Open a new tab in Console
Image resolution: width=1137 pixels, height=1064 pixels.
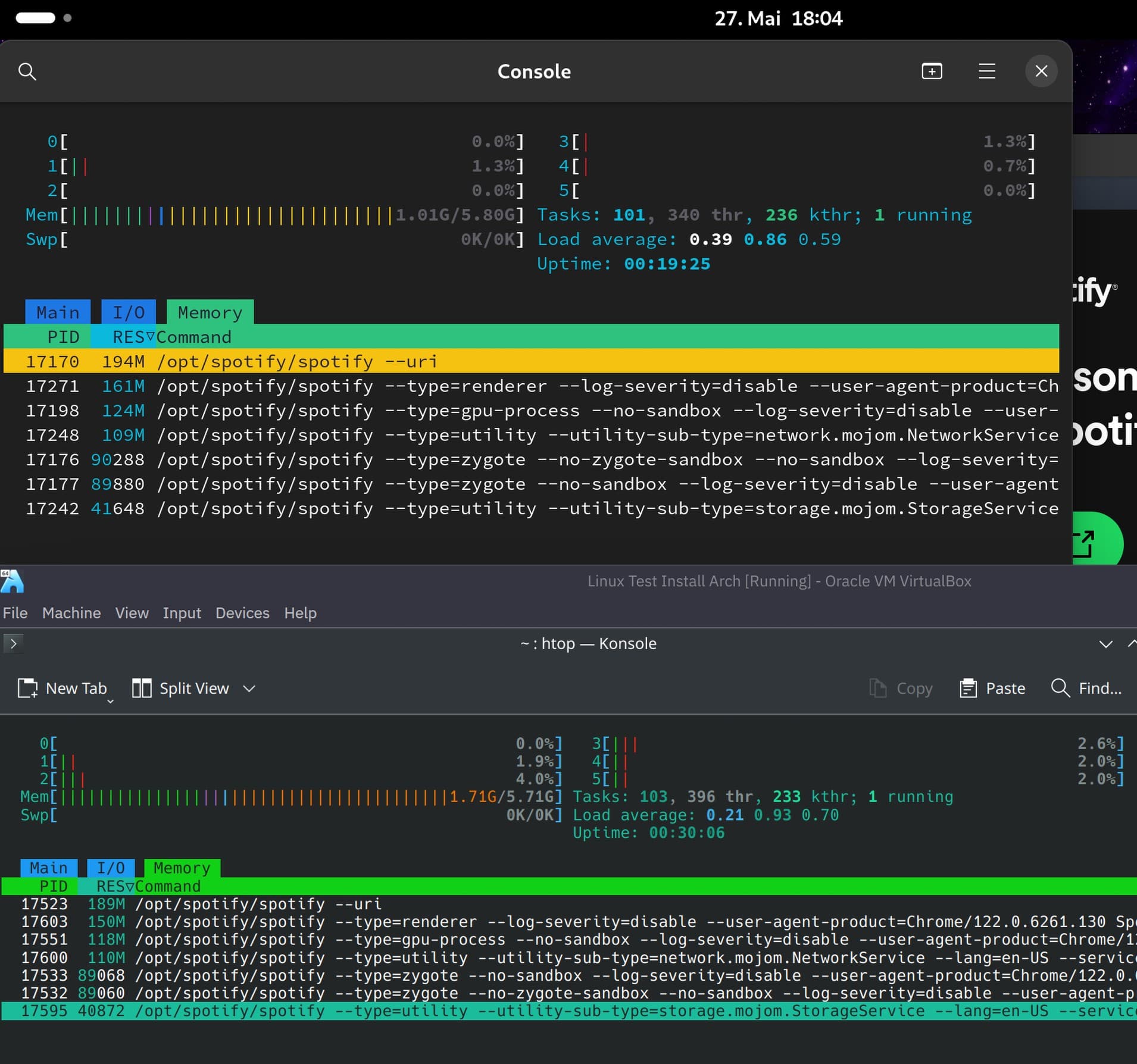click(932, 71)
